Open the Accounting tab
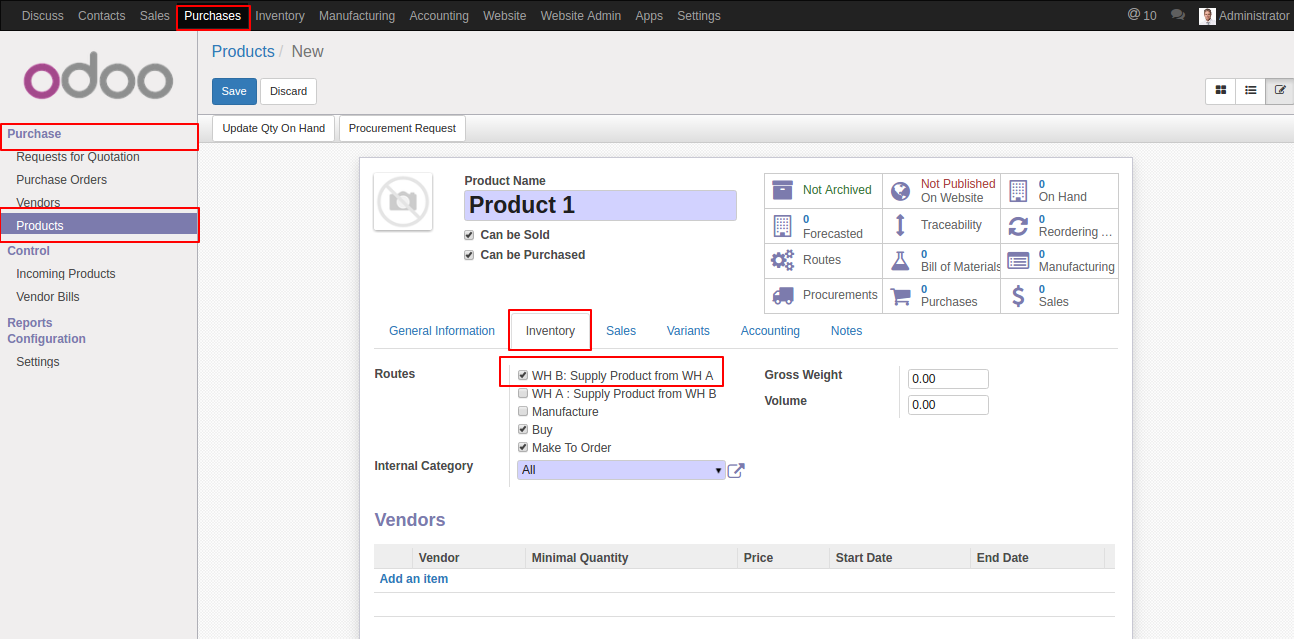This screenshot has height=639, width=1294. pos(770,331)
